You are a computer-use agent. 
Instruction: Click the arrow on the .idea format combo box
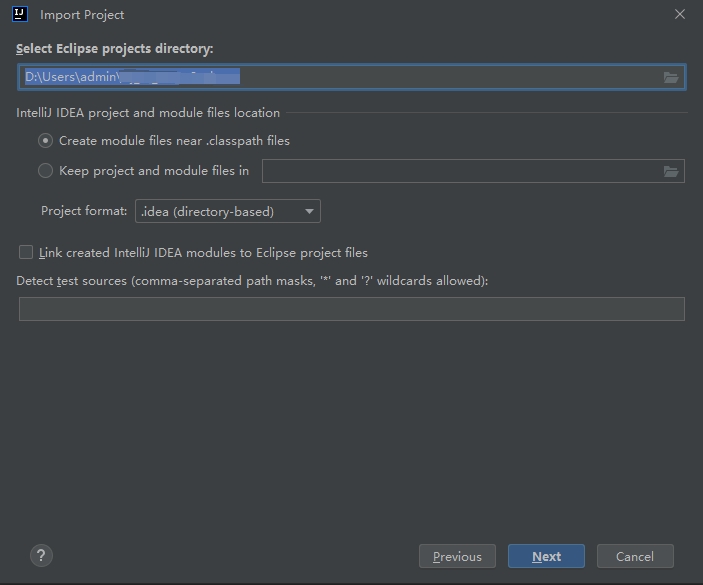click(309, 211)
